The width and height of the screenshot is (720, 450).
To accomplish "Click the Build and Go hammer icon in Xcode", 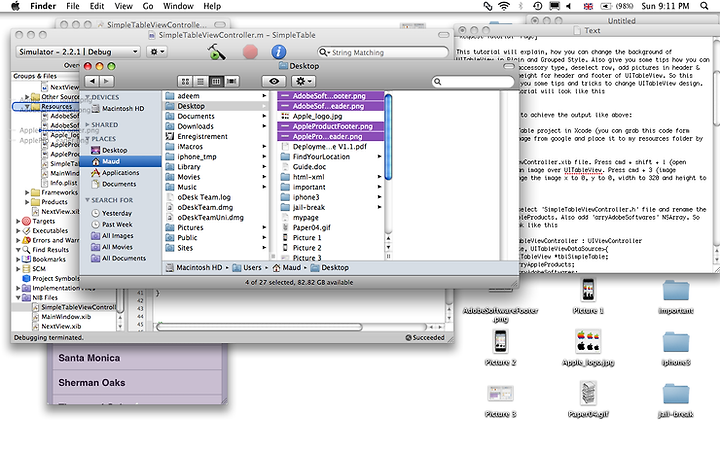I will click(x=216, y=52).
